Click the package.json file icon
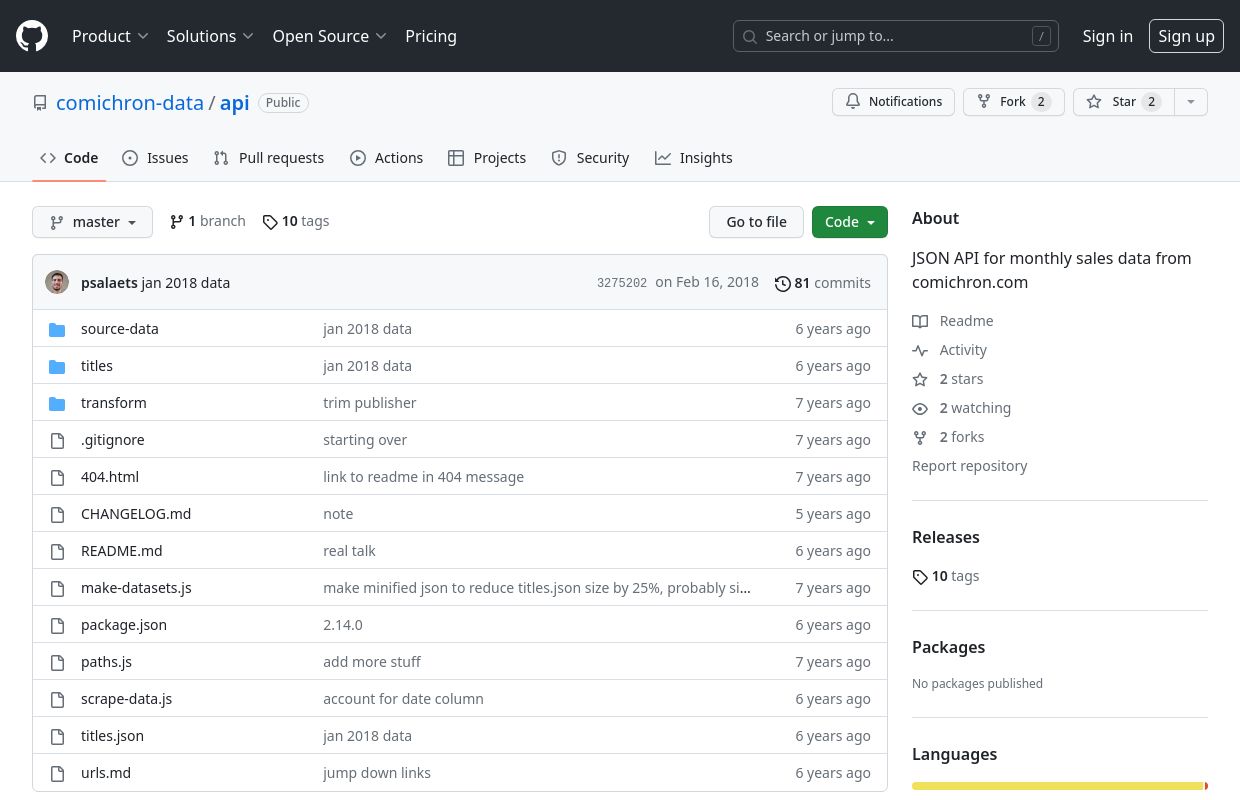The width and height of the screenshot is (1240, 800). point(57,625)
